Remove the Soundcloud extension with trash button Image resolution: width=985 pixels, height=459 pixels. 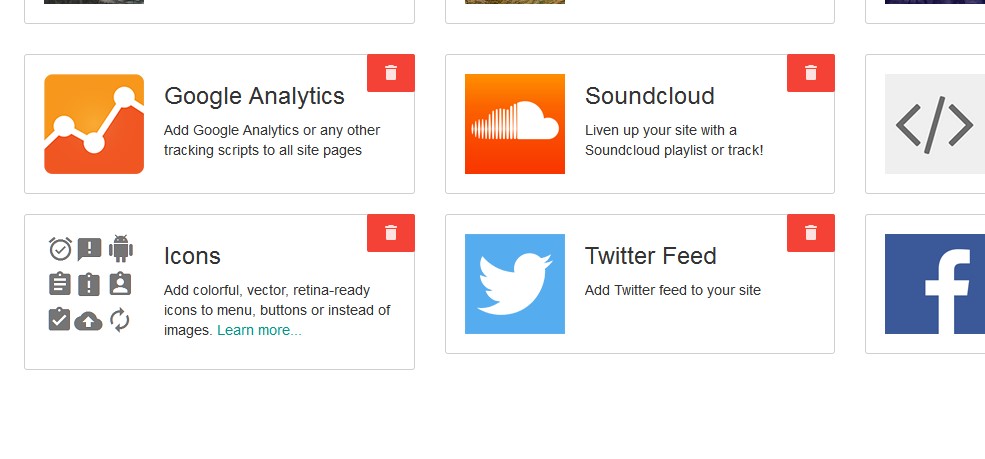[x=811, y=73]
